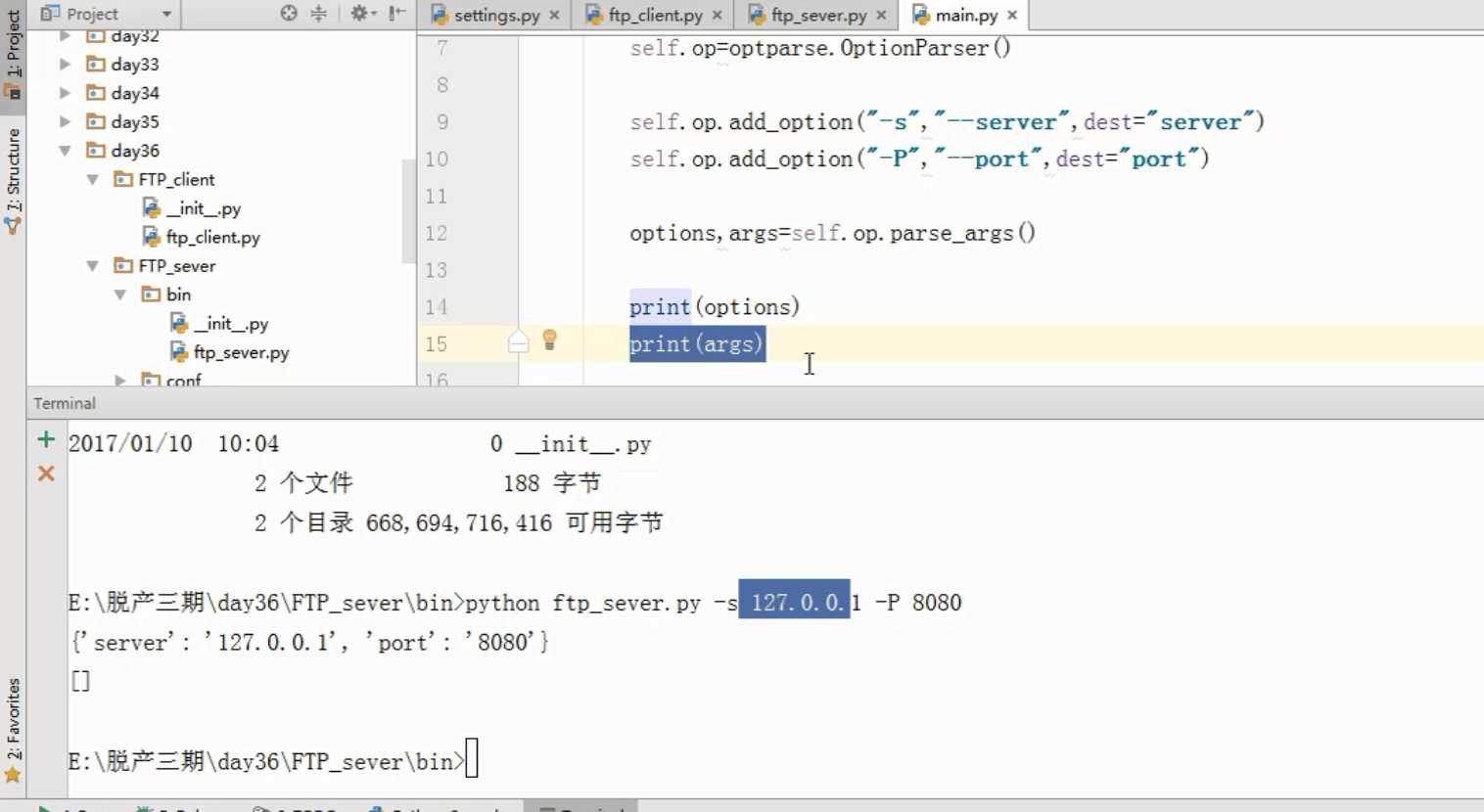The image size is (1484, 812).
Task: Open the Project view dropdown
Action: point(166,14)
